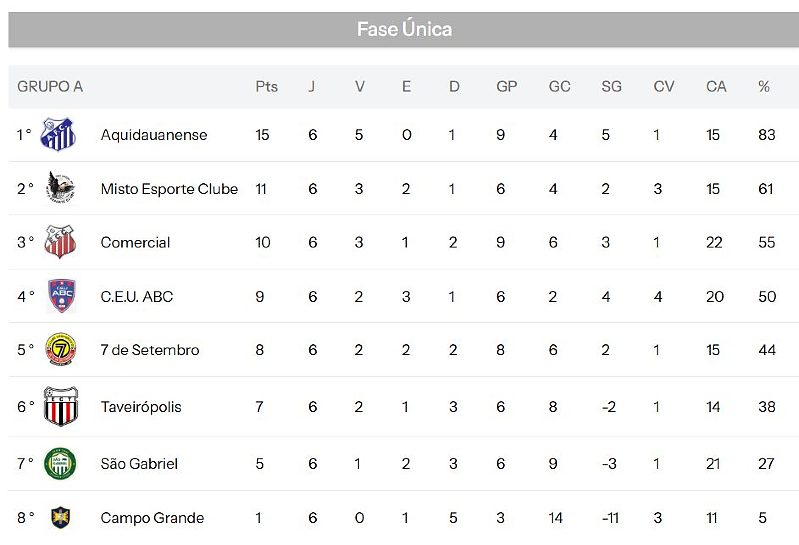Click the GP column header
The image size is (799, 545).
(x=507, y=87)
